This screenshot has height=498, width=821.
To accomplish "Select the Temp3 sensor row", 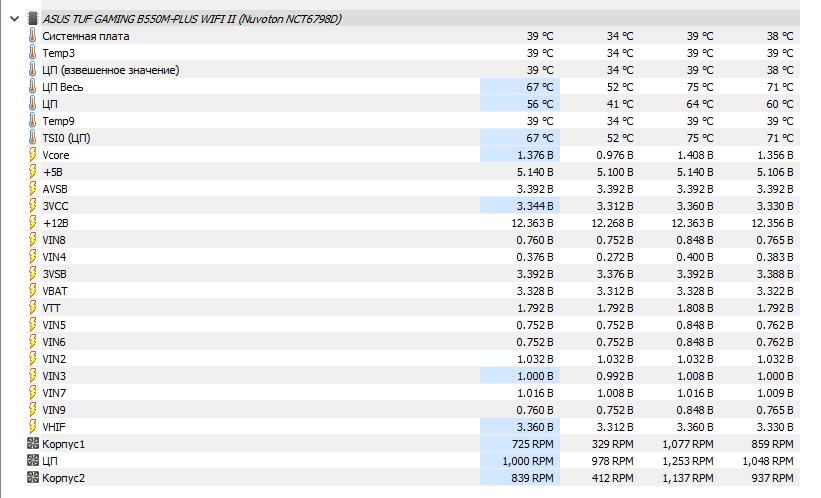I will 58,53.
